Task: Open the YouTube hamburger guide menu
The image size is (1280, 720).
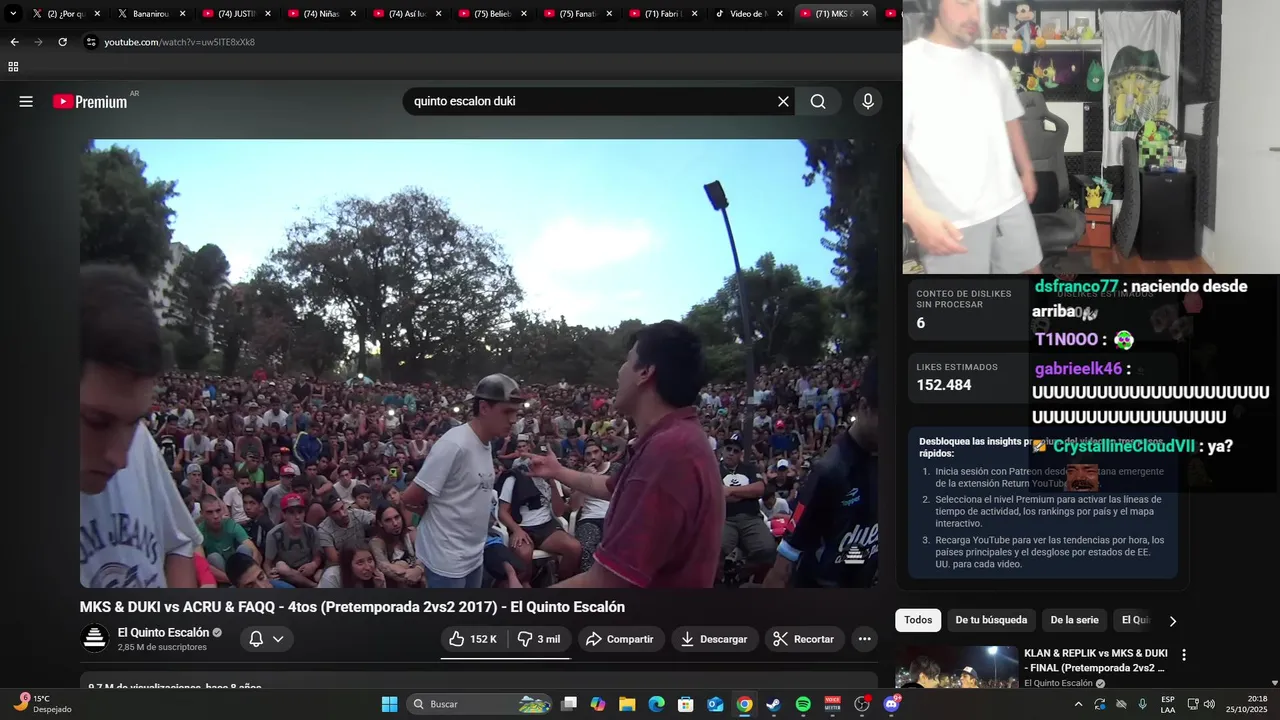Action: (x=26, y=101)
